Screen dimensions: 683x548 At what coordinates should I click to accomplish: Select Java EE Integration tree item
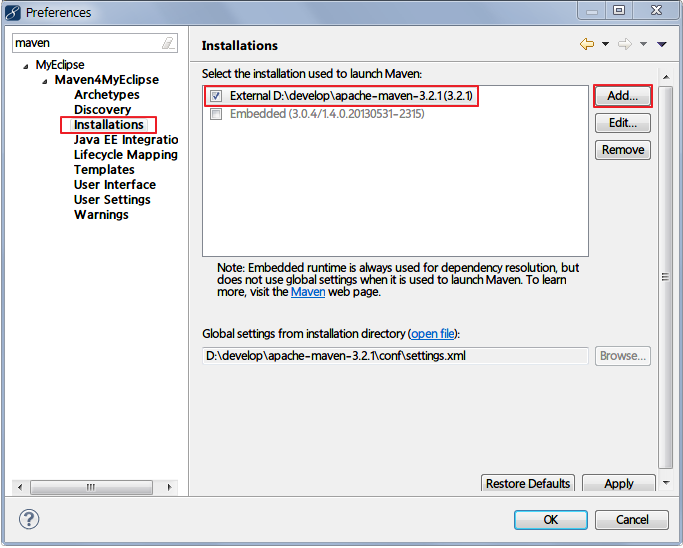(x=126, y=139)
